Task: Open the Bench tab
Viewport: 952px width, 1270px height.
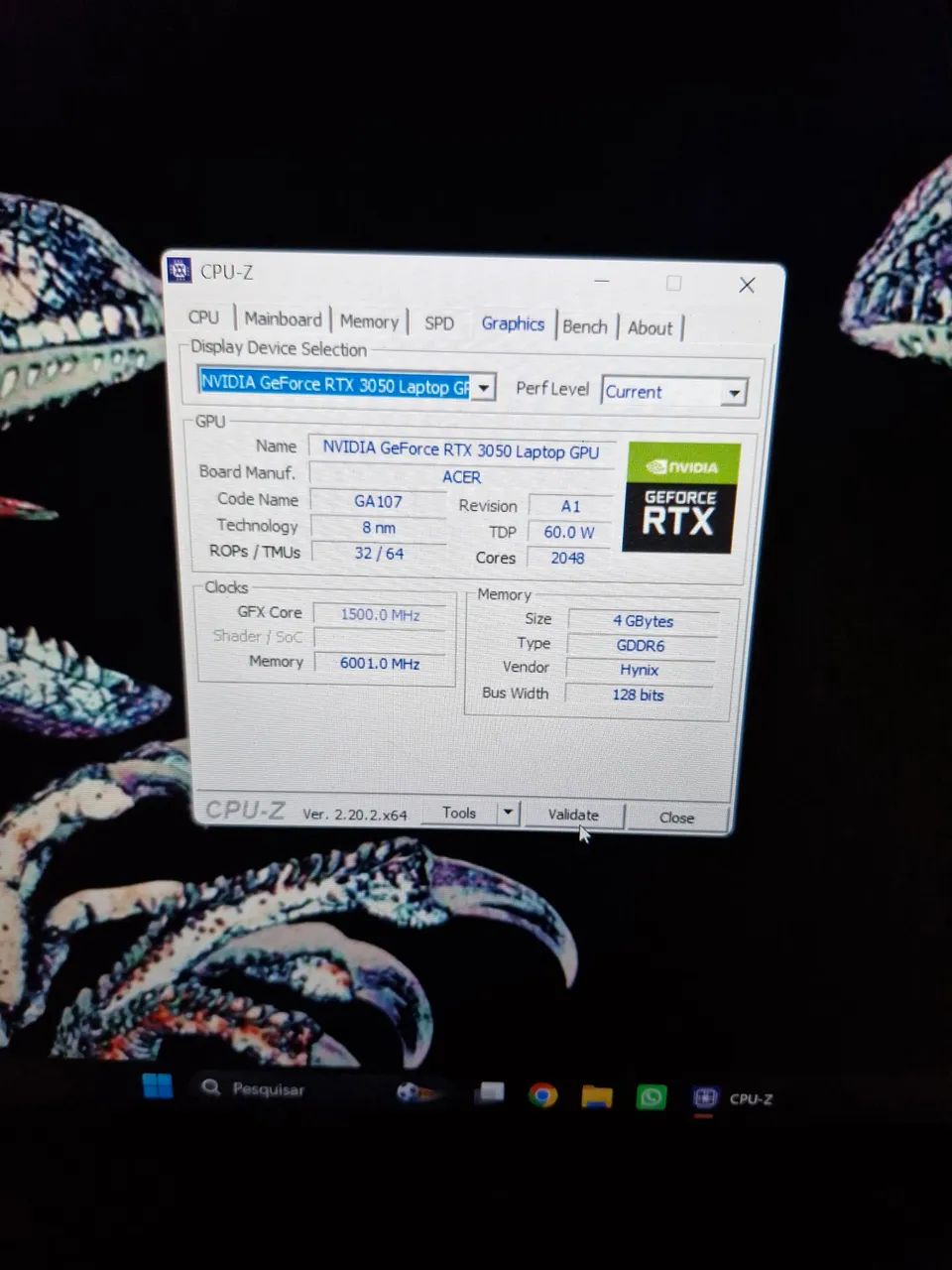Action: tap(585, 326)
